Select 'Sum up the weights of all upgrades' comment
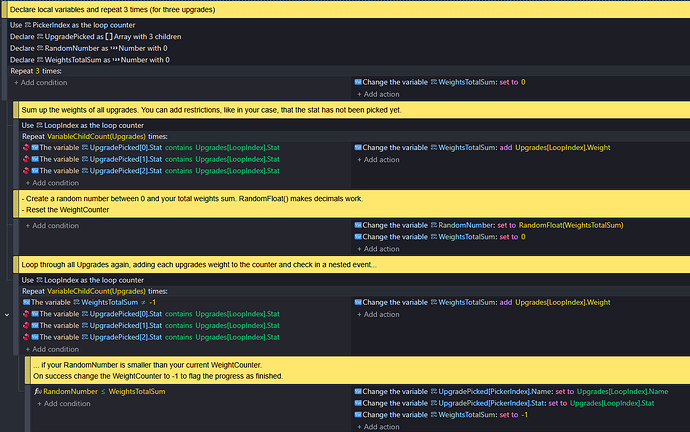Image resolution: width=690 pixels, height=432 pixels. 354,110
